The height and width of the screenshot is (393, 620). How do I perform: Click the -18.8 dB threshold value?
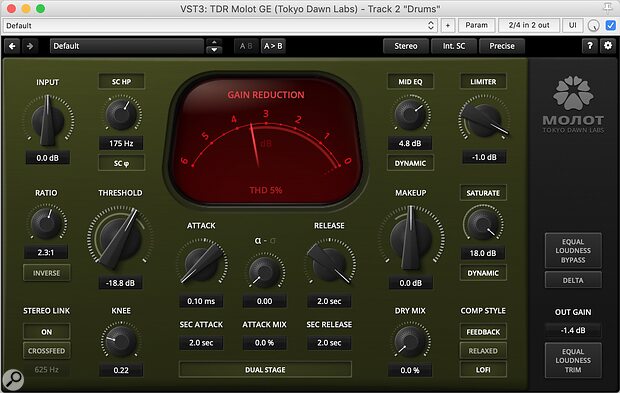pyautogui.click(x=120, y=283)
